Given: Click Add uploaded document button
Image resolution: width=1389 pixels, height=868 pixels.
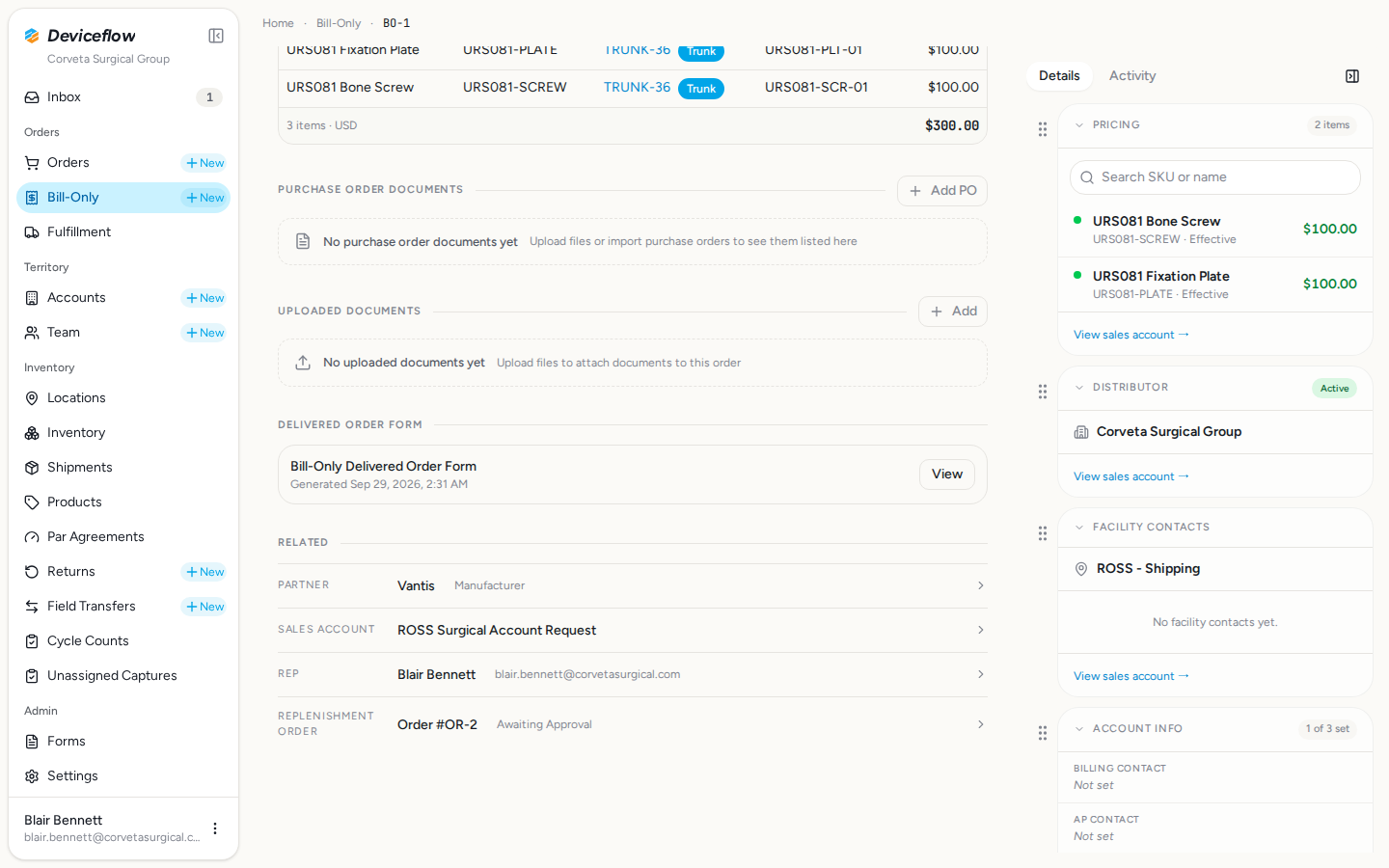Looking at the screenshot, I should (x=953, y=312).
